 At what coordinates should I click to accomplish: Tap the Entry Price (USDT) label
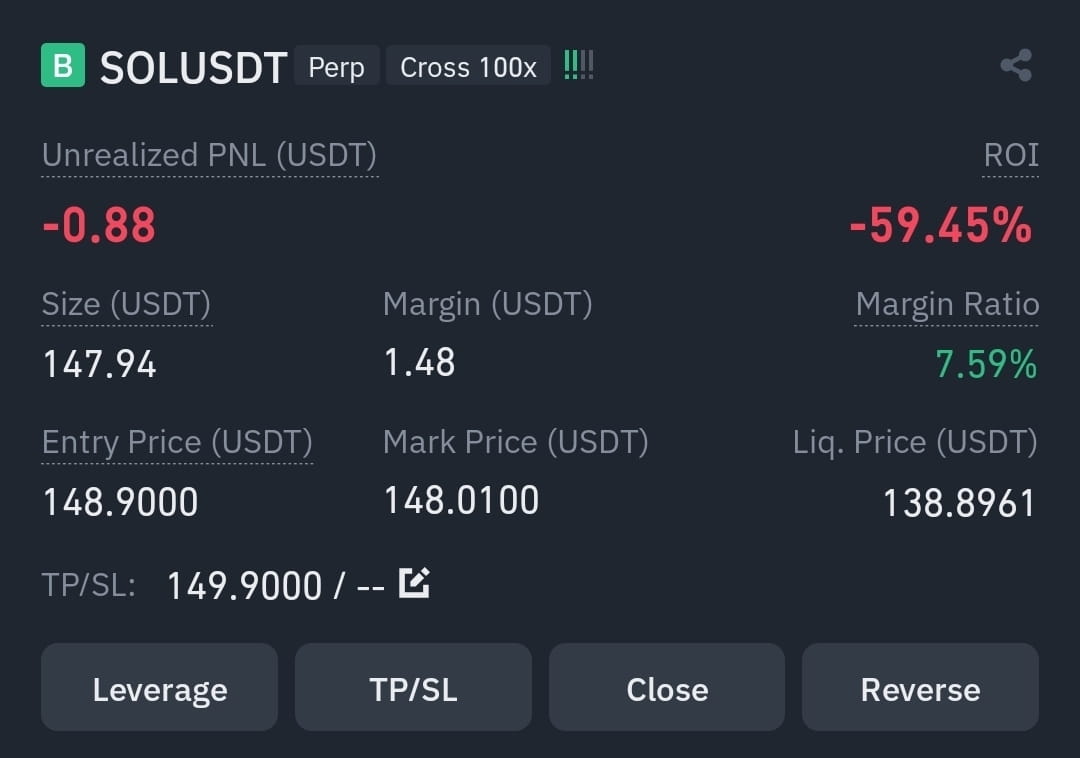coord(177,442)
